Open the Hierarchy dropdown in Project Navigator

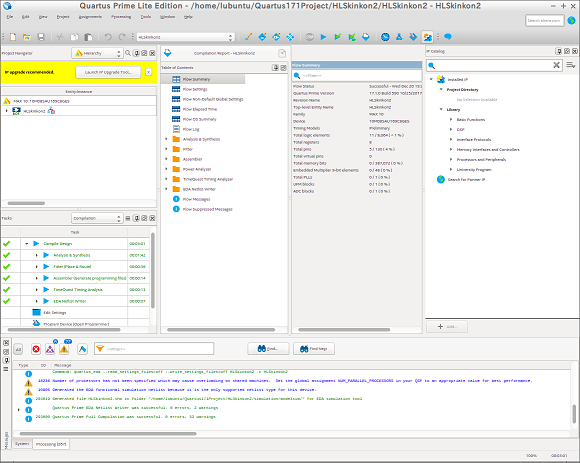coord(97,53)
